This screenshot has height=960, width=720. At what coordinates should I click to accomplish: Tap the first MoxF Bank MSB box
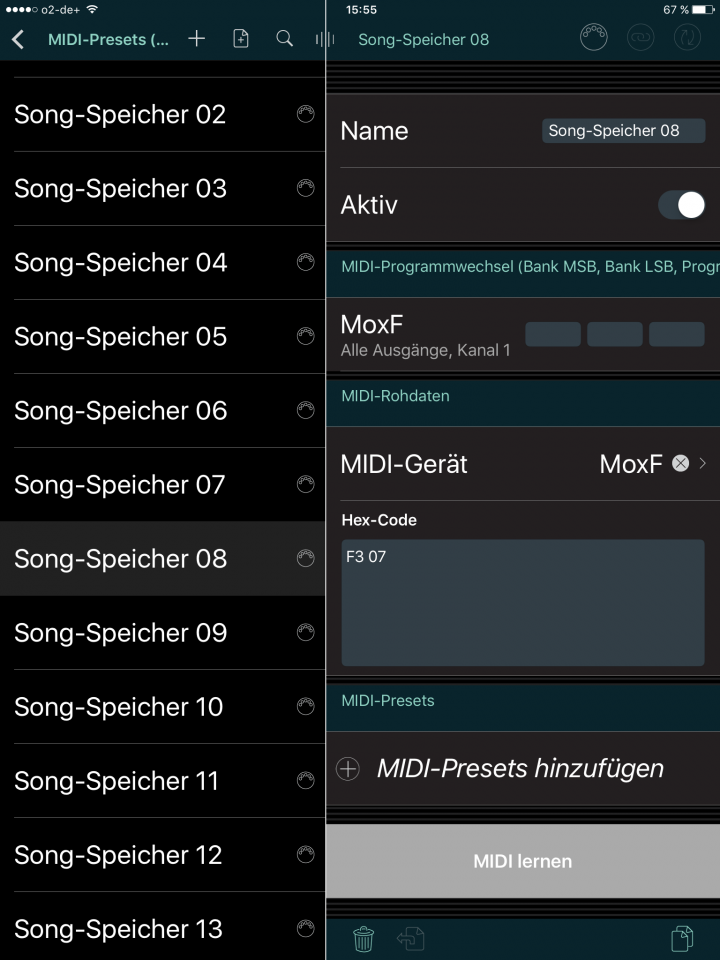553,334
